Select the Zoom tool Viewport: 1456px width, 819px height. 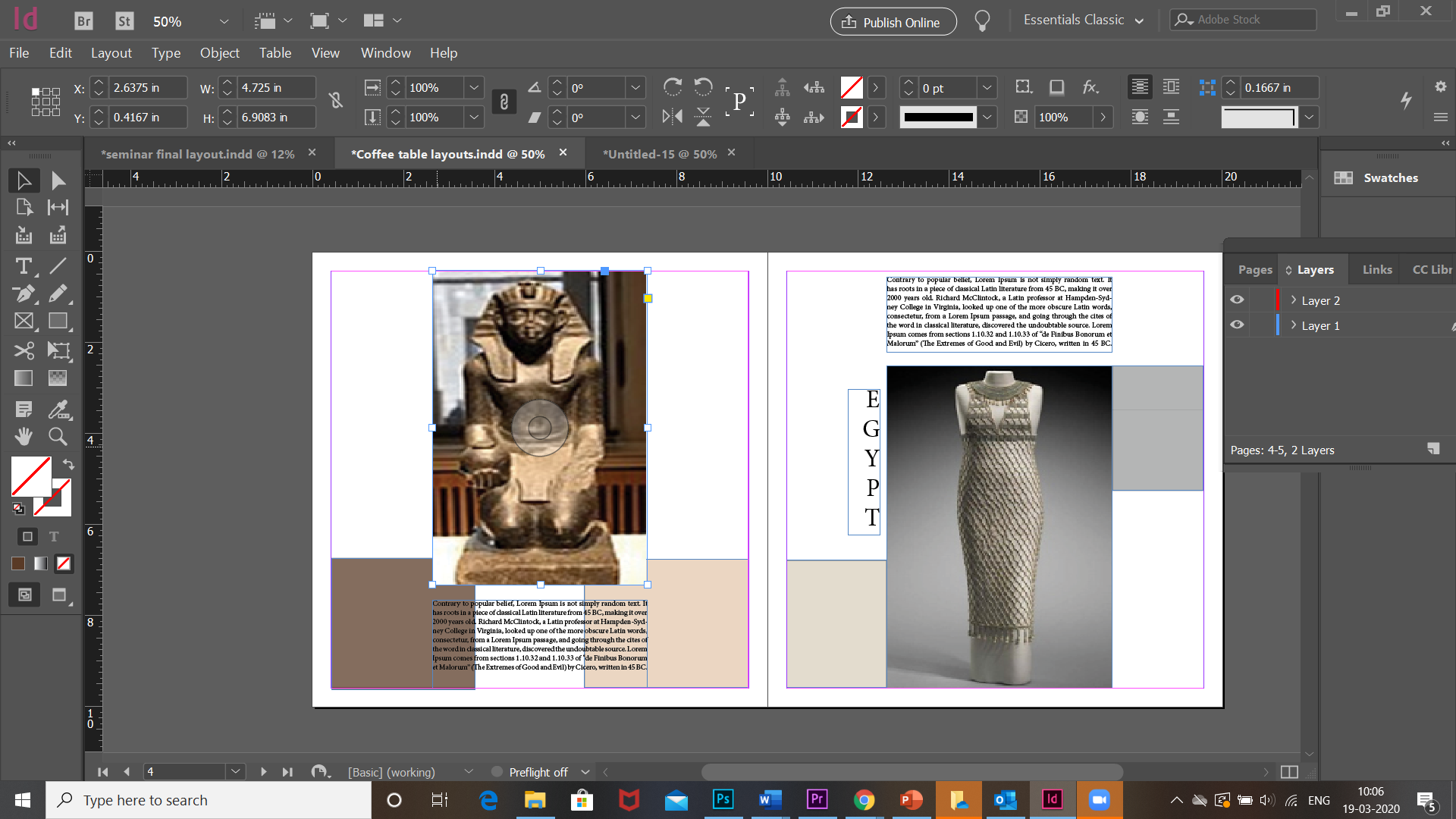click(x=58, y=436)
